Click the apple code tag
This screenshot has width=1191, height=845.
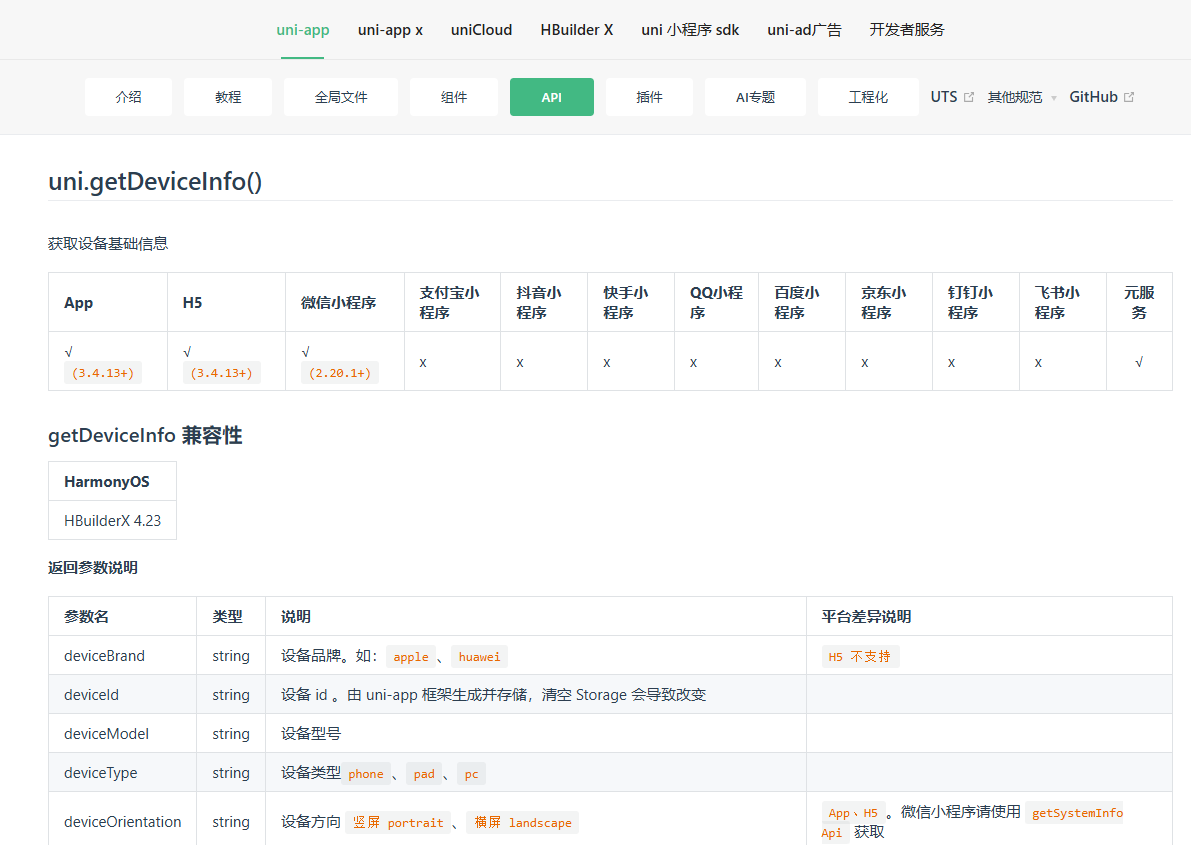411,657
